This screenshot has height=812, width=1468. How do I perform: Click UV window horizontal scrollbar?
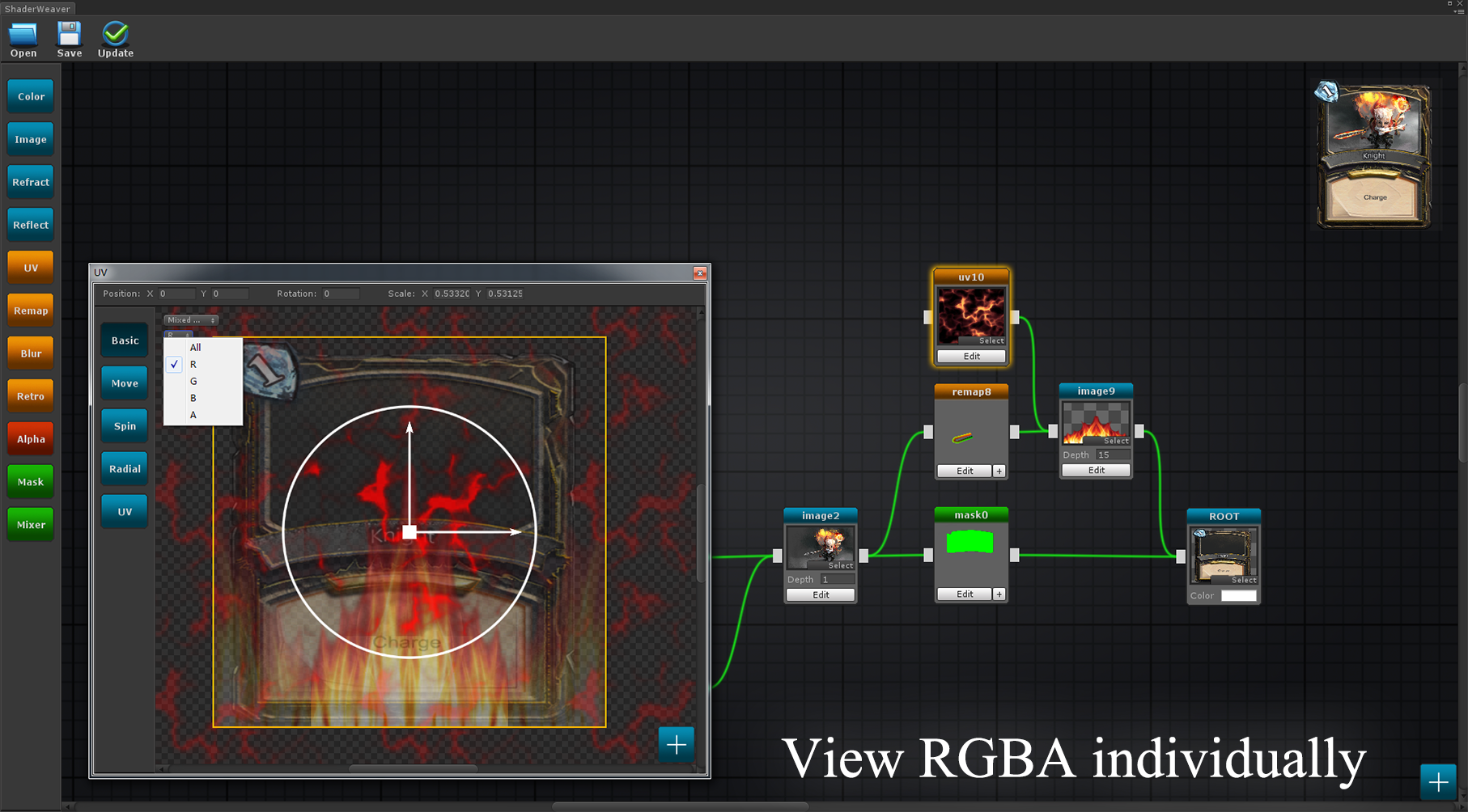pyautogui.click(x=413, y=768)
